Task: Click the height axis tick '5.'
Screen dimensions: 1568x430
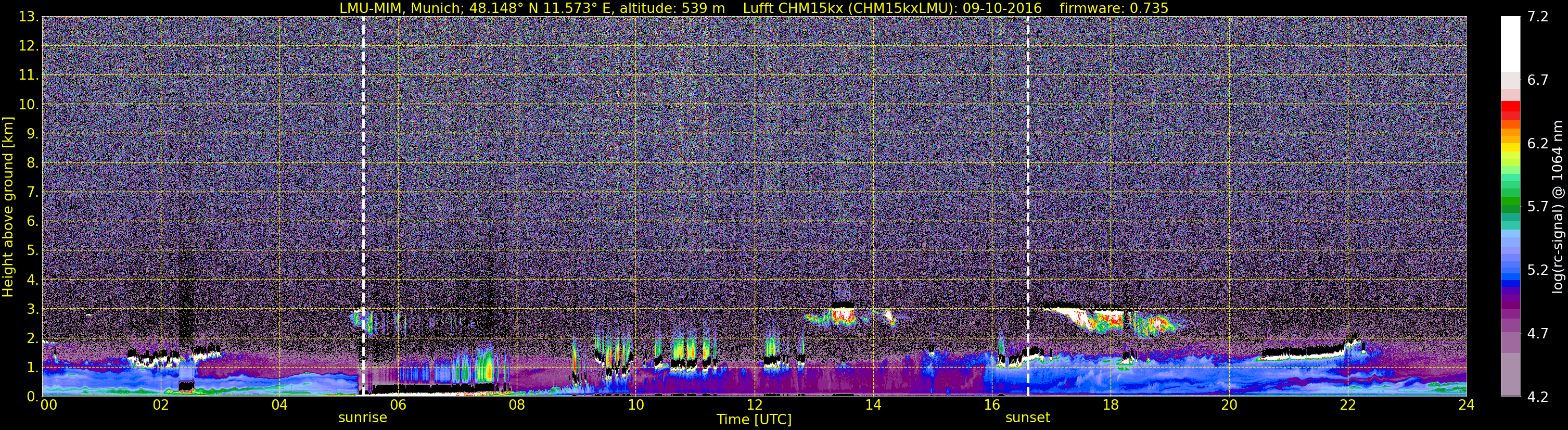Action: coord(33,250)
